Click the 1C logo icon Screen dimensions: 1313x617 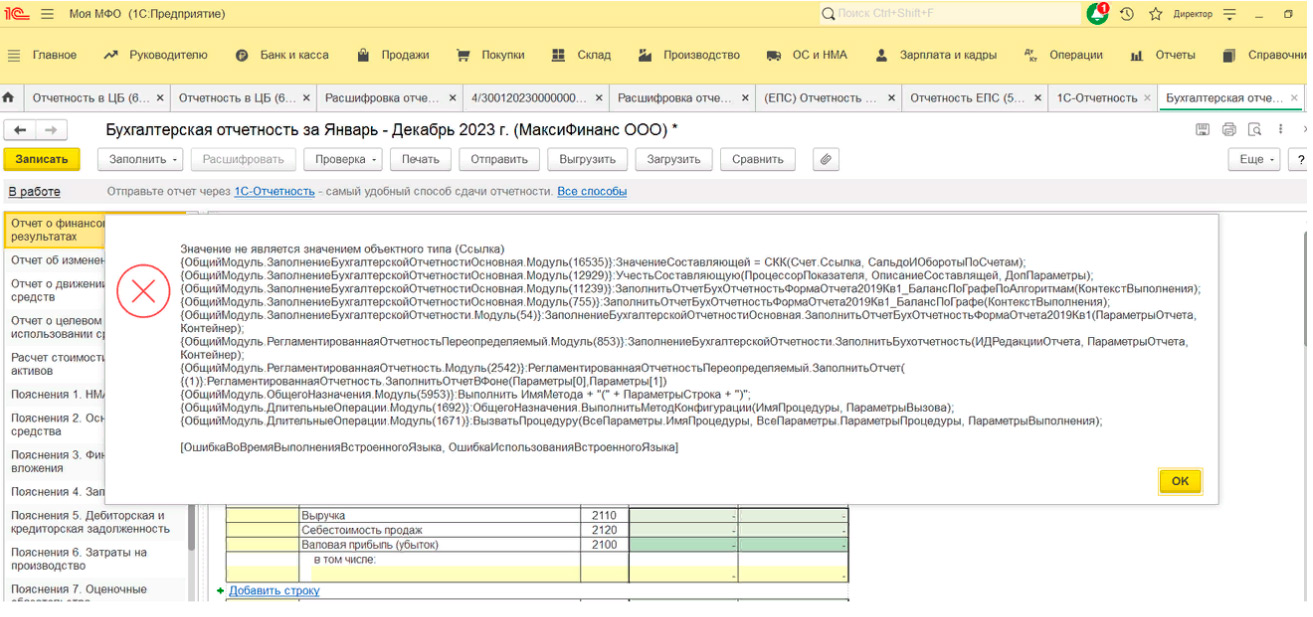pyautogui.click(x=18, y=14)
